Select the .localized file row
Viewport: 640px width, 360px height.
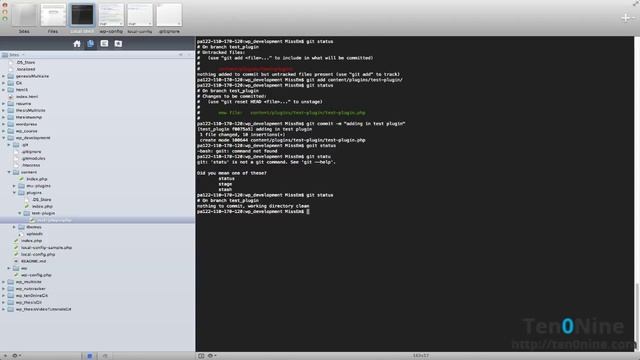[x=97, y=69]
